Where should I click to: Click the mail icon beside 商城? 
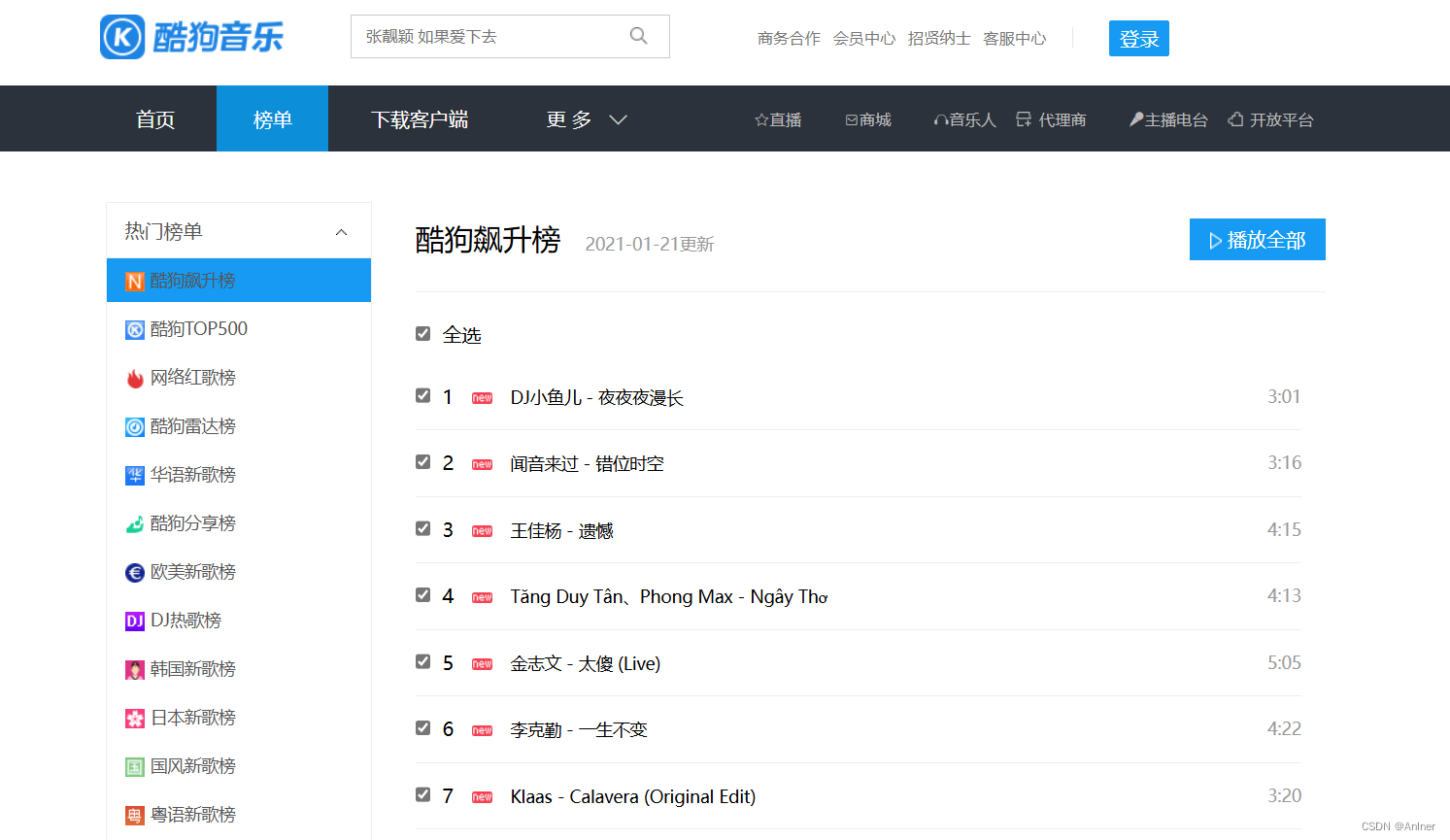[x=851, y=119]
